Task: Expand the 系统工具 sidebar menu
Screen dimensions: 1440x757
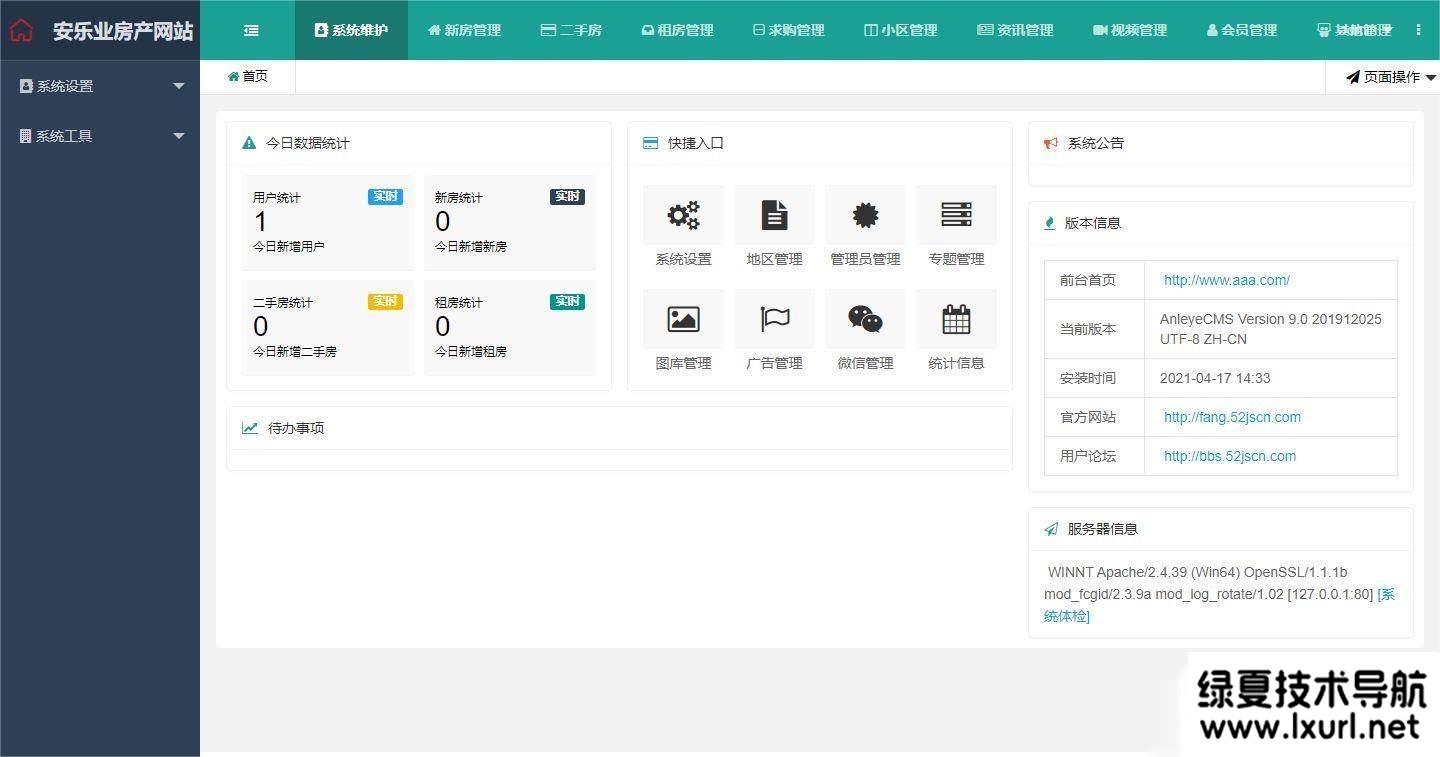Action: [x=100, y=136]
